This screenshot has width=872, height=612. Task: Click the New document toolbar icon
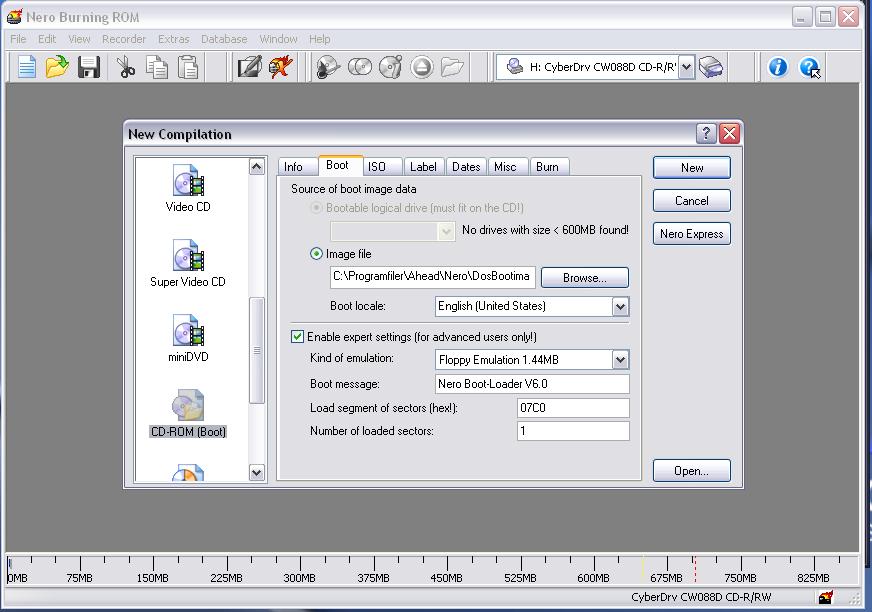(x=27, y=68)
